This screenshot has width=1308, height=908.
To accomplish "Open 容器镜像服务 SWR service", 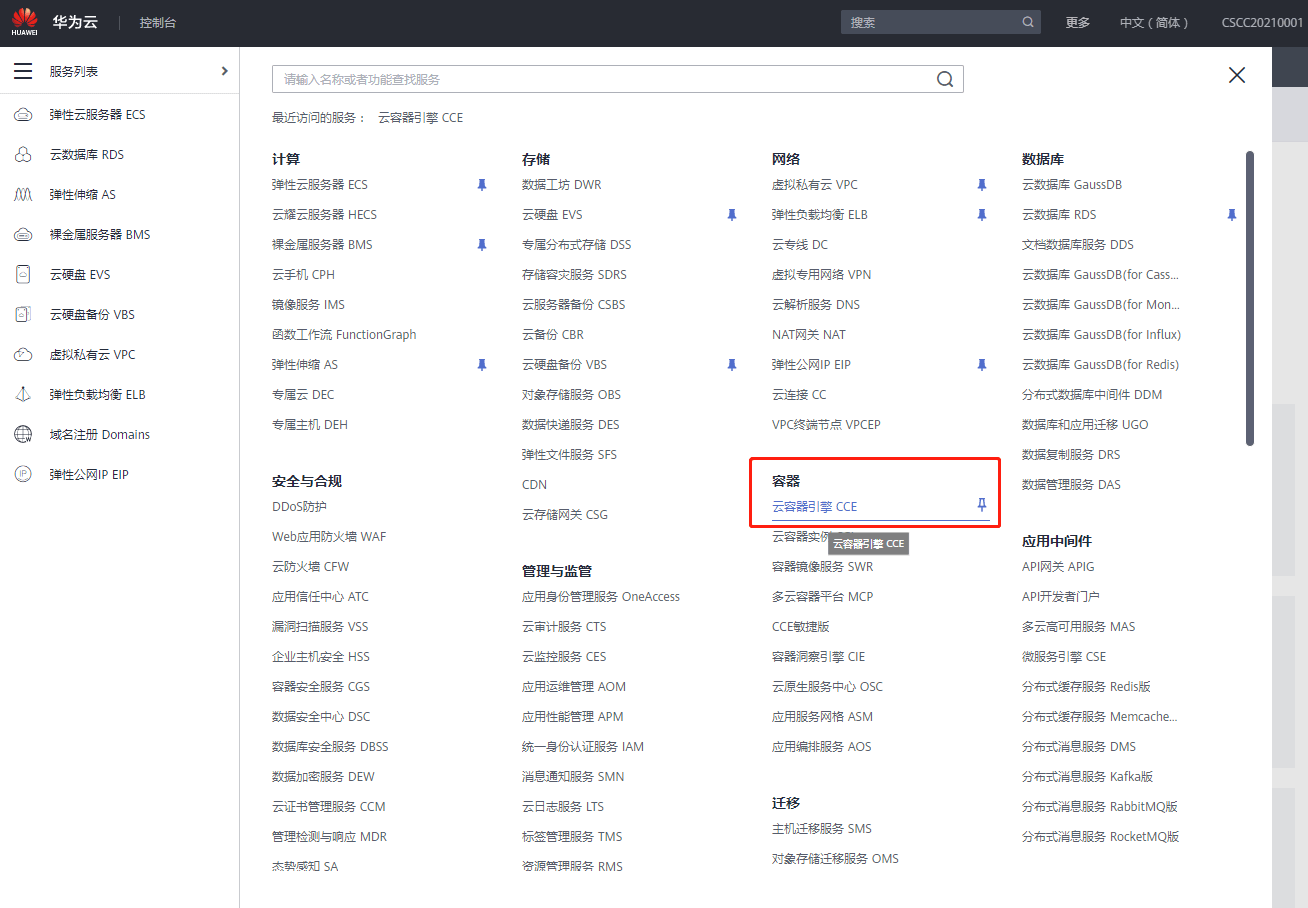I will point(823,567).
